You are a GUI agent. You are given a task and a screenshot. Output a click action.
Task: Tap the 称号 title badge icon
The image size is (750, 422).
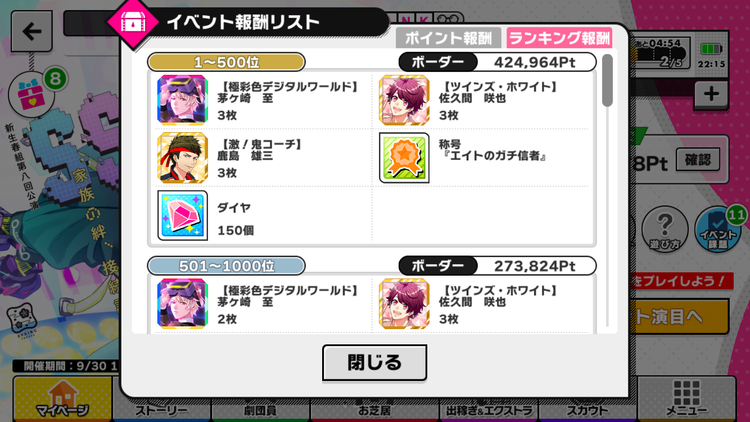click(404, 158)
